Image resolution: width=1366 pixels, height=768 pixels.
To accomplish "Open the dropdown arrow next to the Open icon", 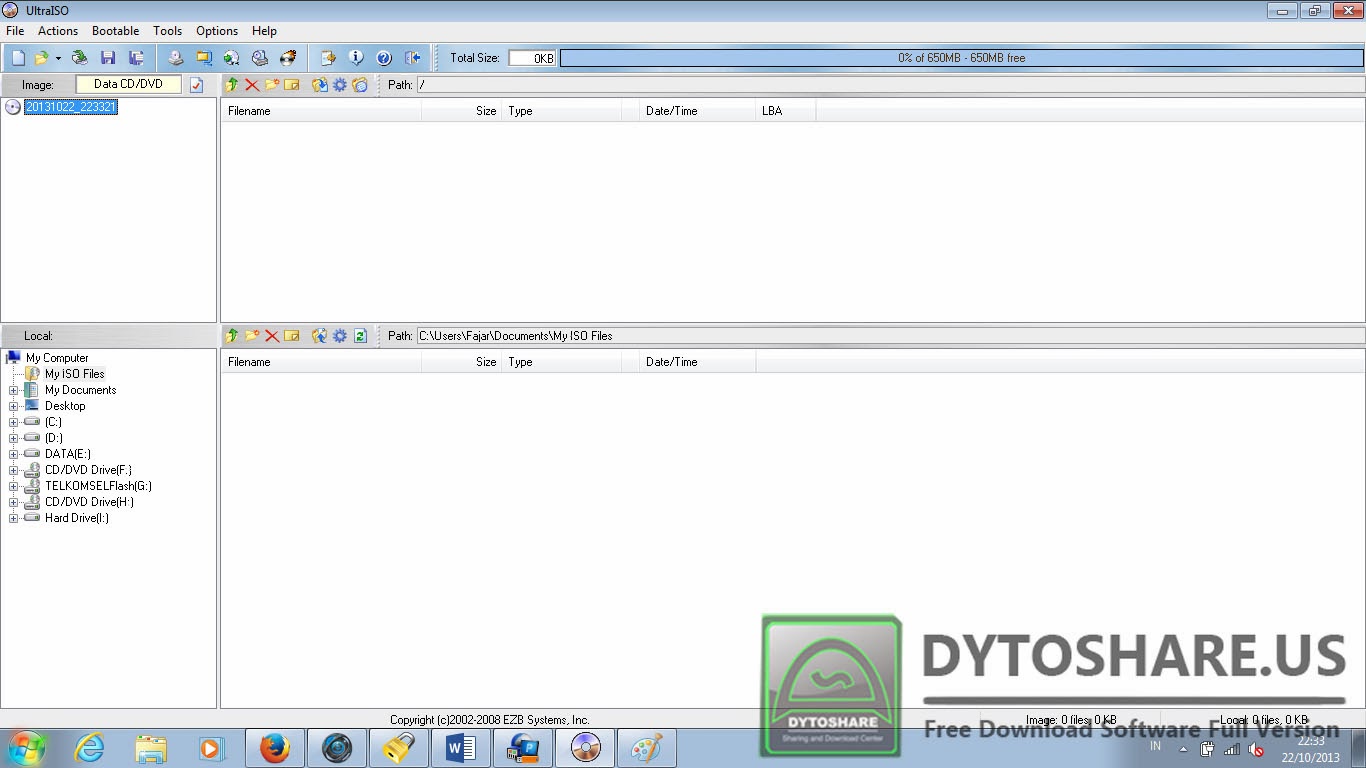I will tap(58, 58).
